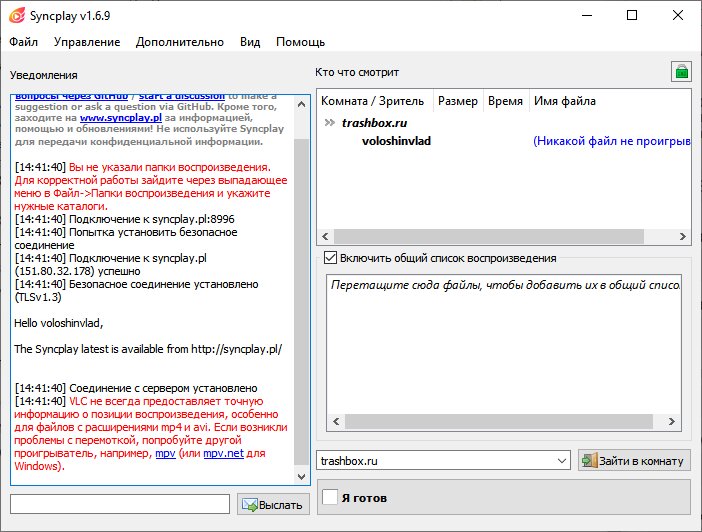Click the double-arrow icon beside trashbox.ru room
The height and width of the screenshot is (532, 702).
[330, 123]
